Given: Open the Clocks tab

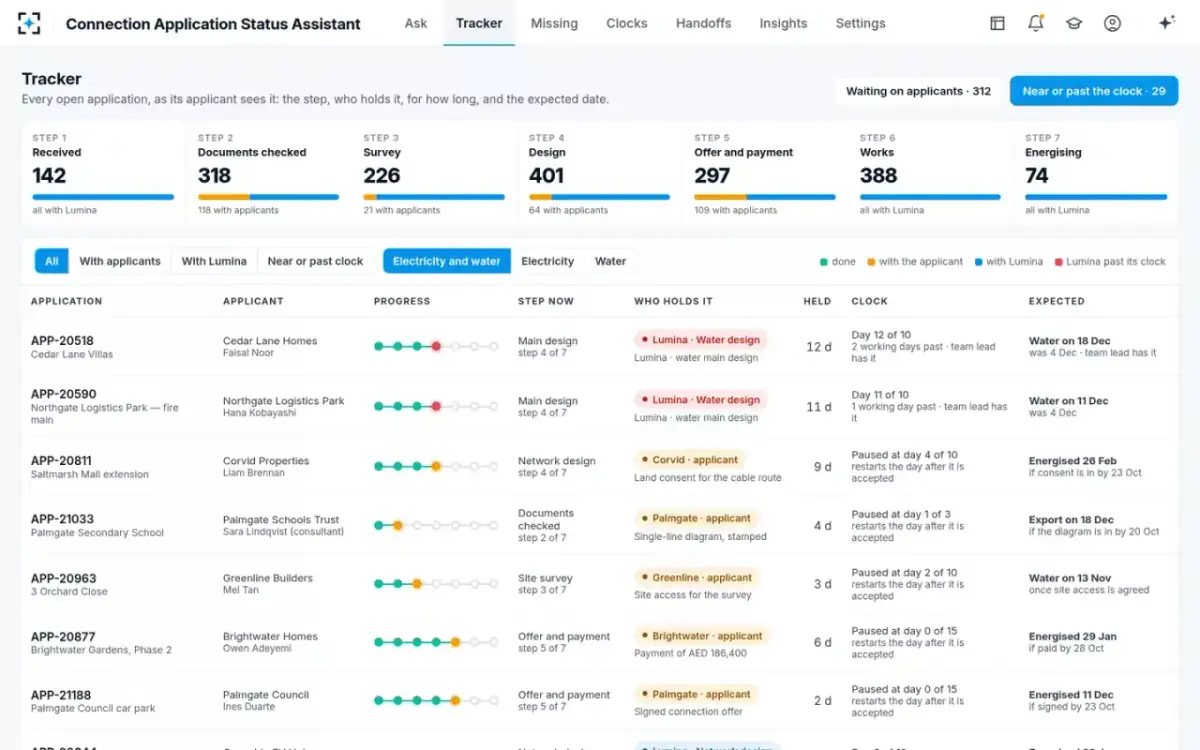Looking at the screenshot, I should point(627,23).
